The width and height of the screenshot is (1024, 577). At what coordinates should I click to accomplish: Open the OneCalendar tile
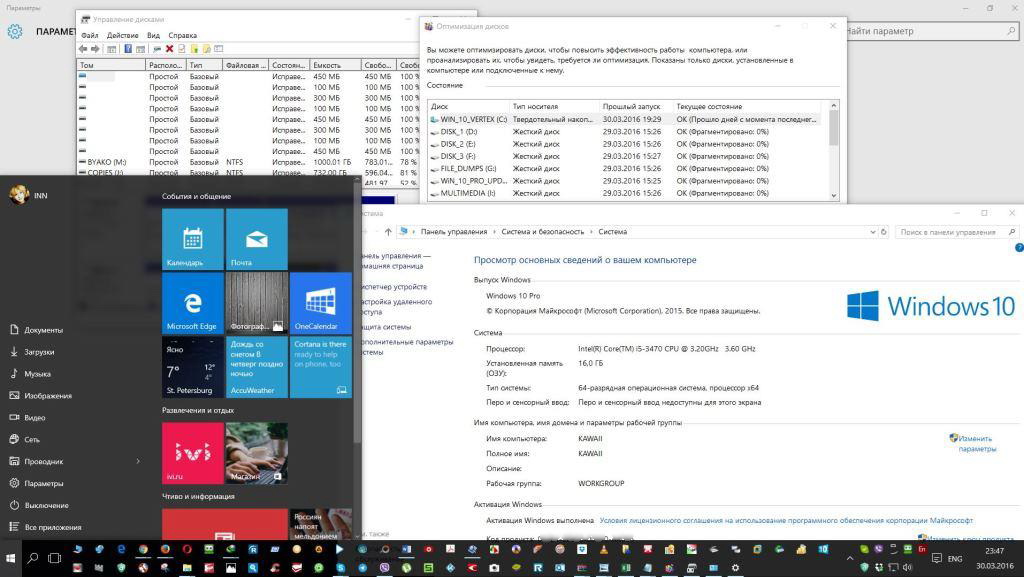(320, 303)
